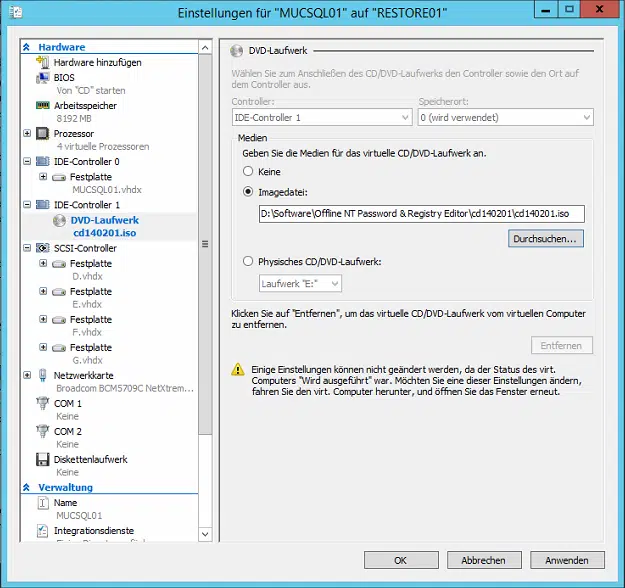625x588 pixels.
Task: Expand the Prozessor tree node
Action: pyautogui.click(x=27, y=133)
